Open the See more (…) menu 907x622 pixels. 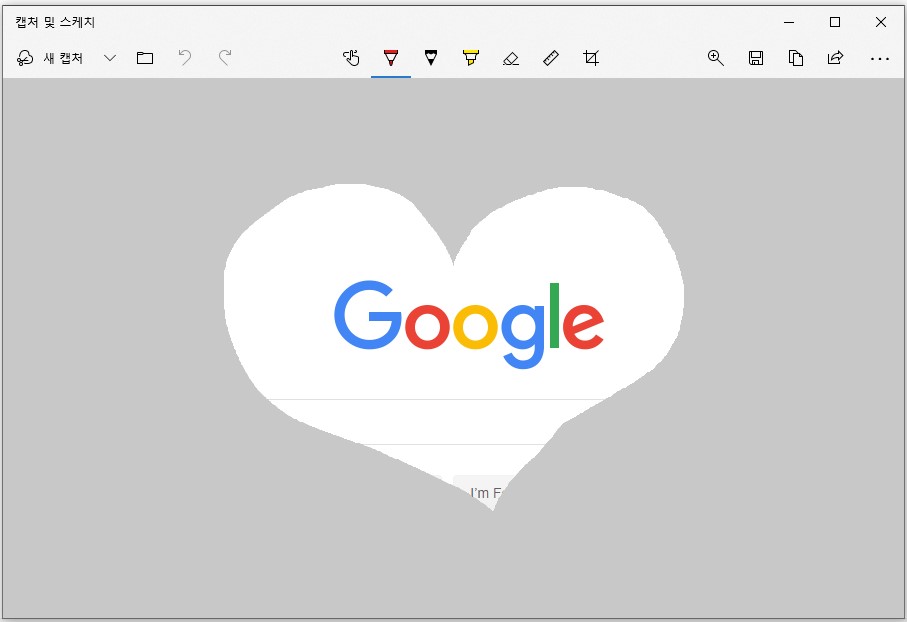coord(879,58)
